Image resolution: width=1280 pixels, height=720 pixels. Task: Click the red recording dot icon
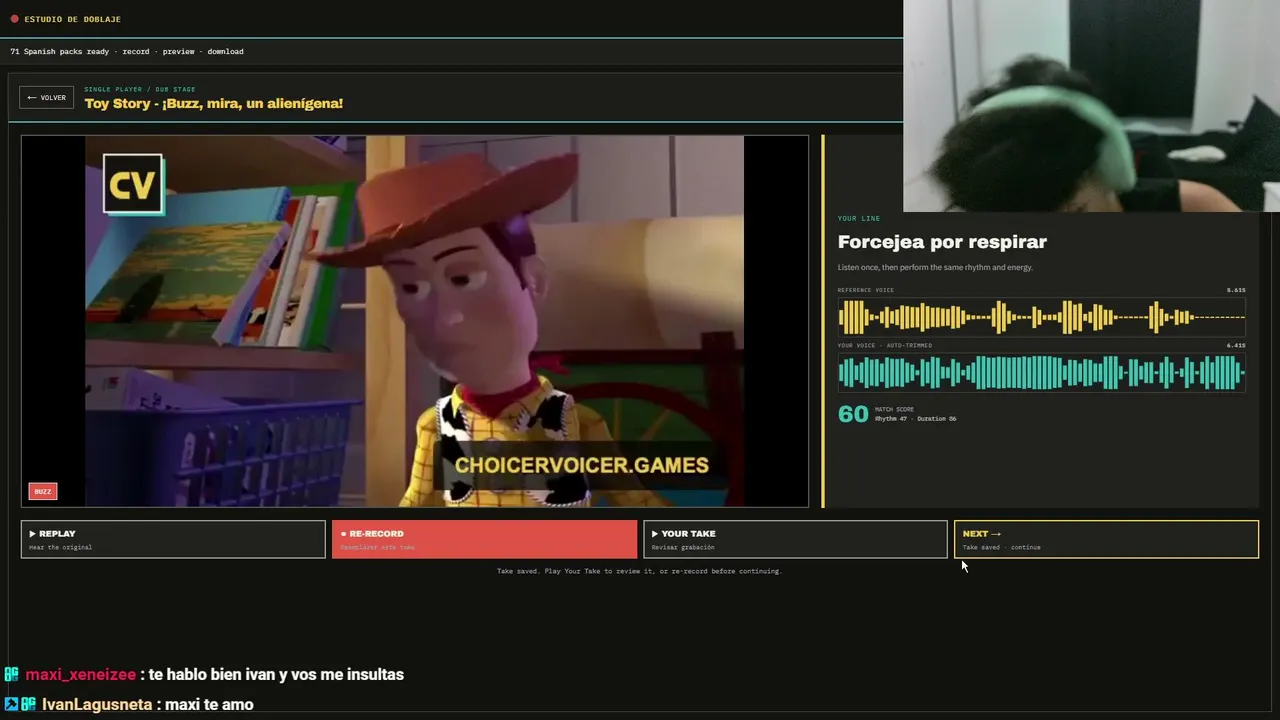click(x=14, y=19)
